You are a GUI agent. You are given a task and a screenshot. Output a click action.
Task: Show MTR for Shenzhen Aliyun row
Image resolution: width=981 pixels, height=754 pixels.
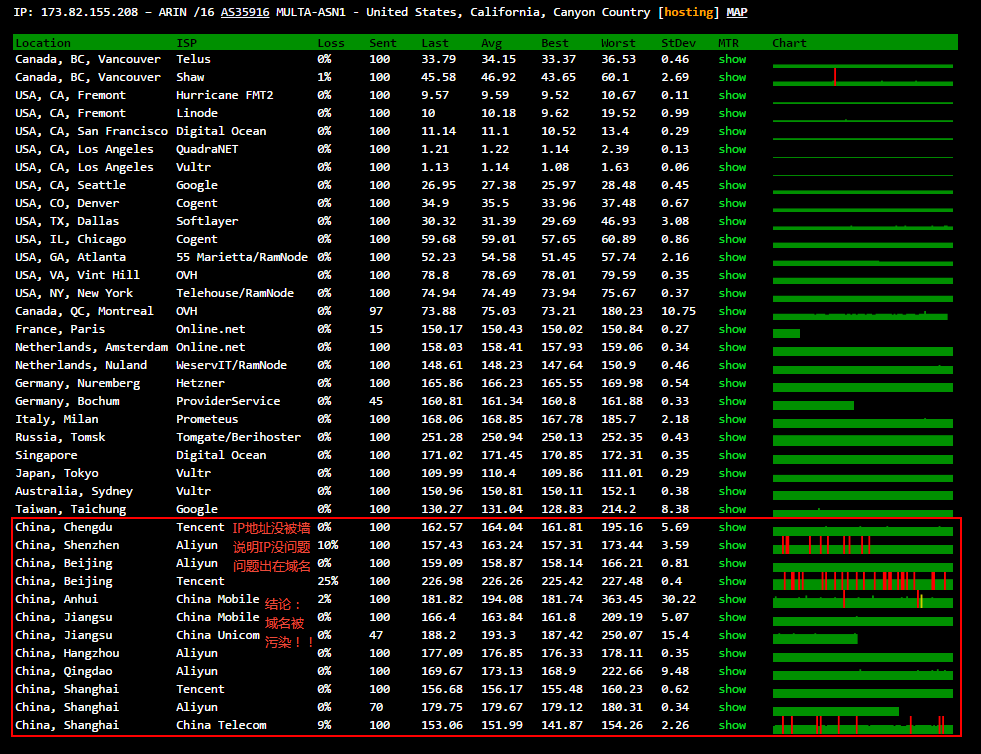(732, 546)
